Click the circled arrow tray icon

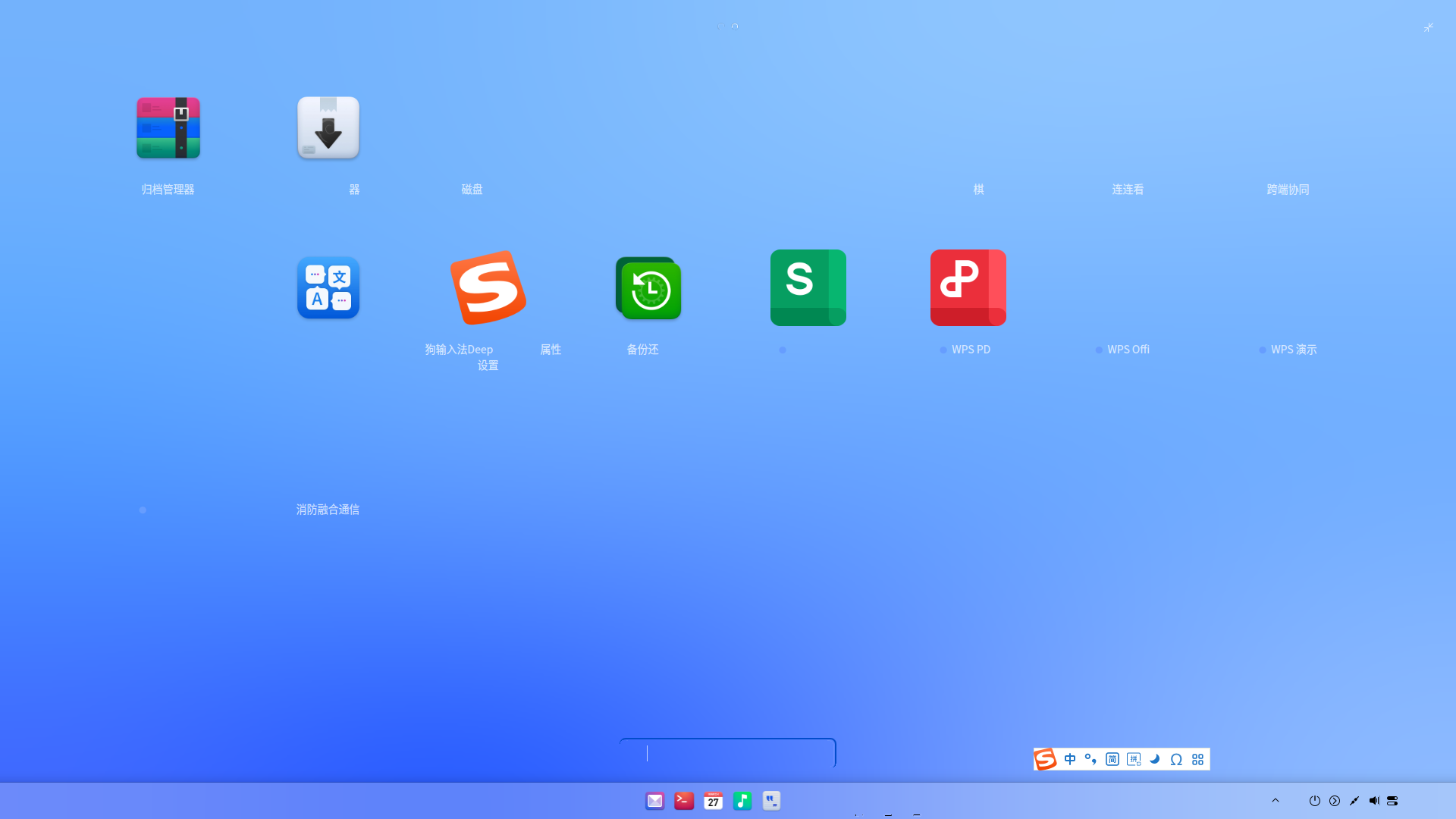click(1335, 801)
